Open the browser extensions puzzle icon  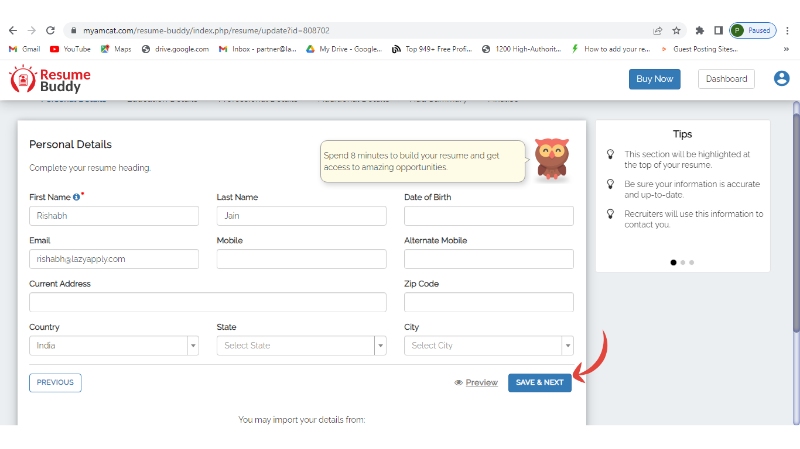point(700,30)
